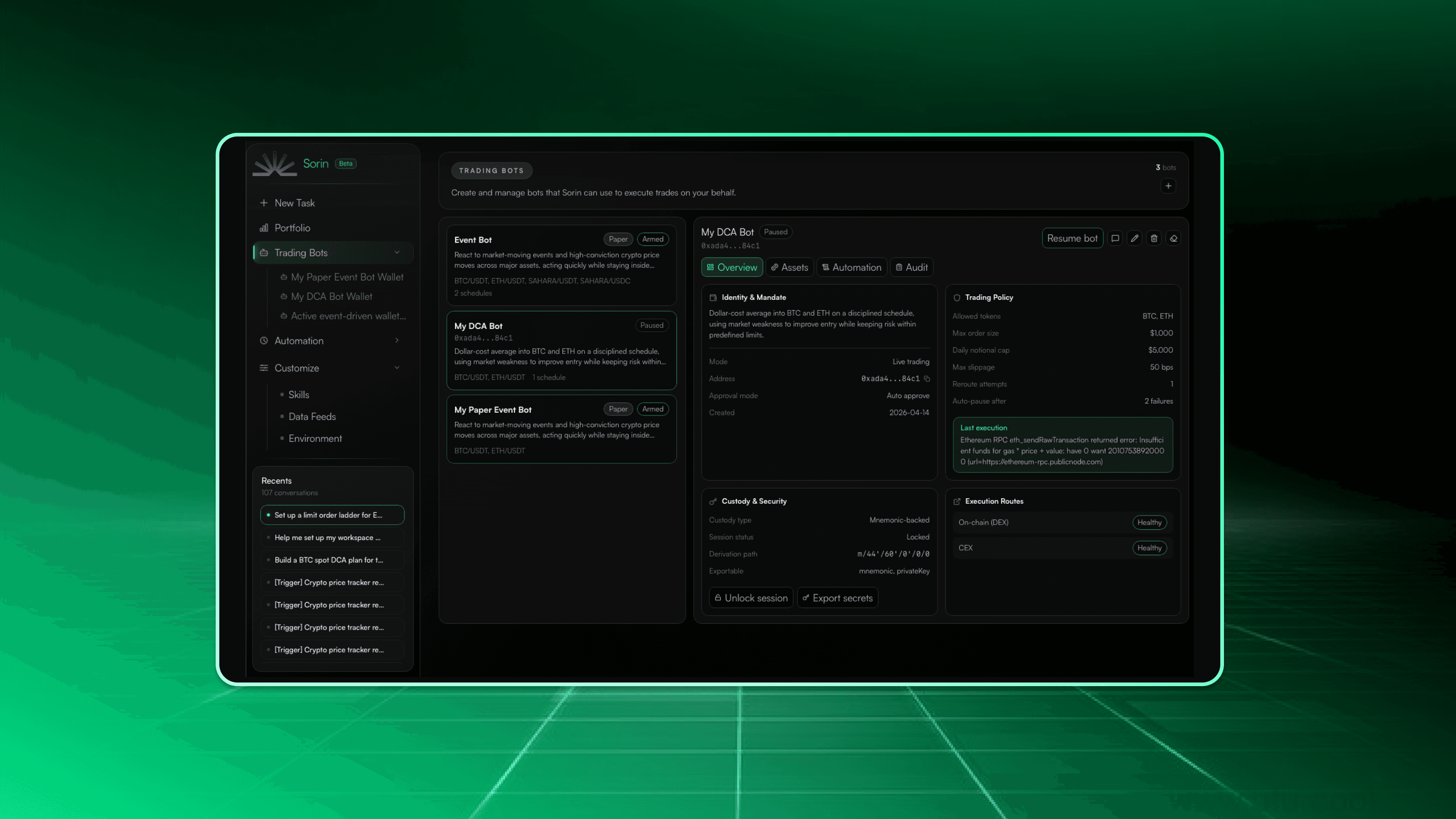The height and width of the screenshot is (819, 1456).
Task: Click the eraser icon in bot header
Action: pos(1173,238)
